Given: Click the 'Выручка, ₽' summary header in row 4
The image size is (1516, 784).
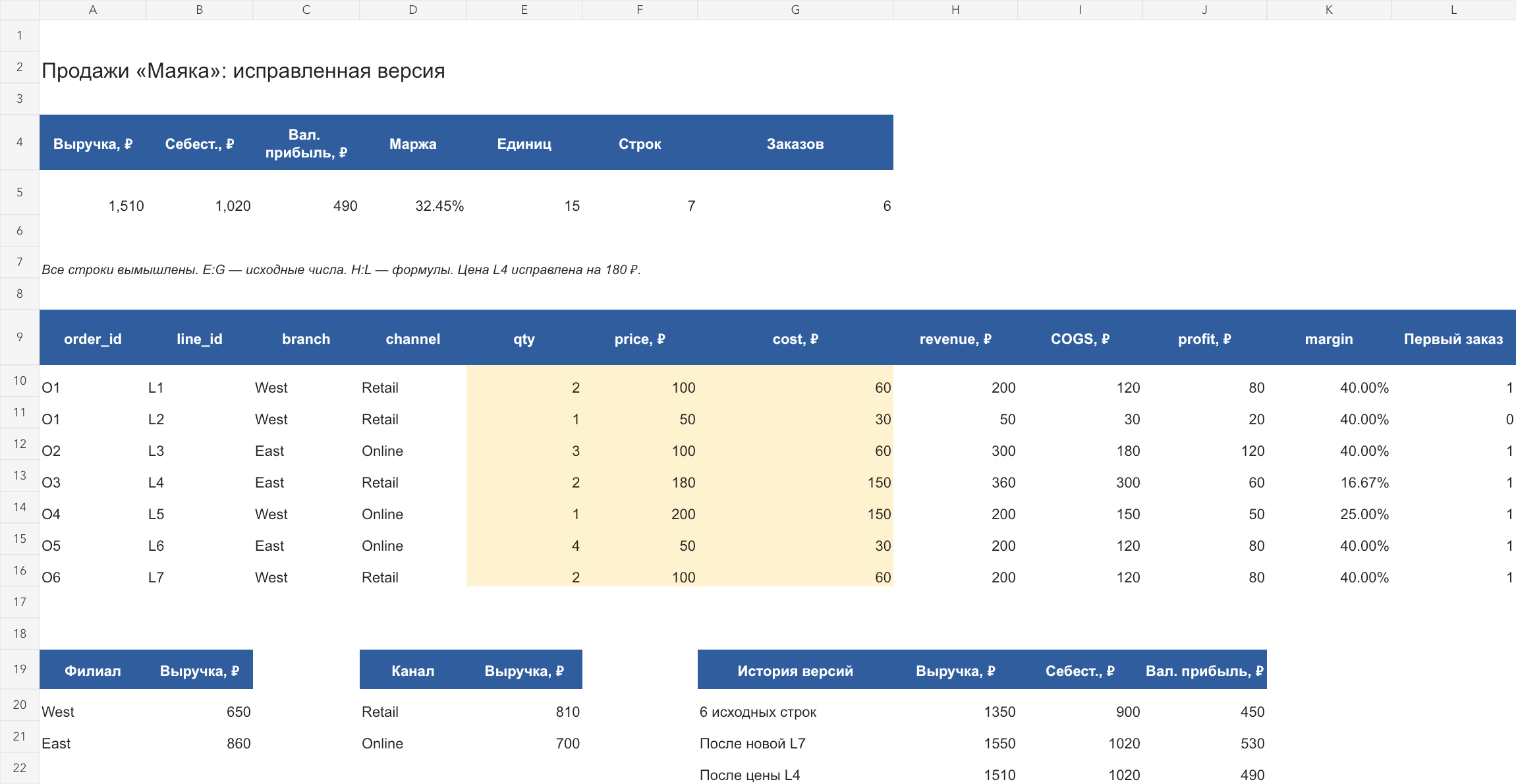Looking at the screenshot, I should [x=93, y=144].
